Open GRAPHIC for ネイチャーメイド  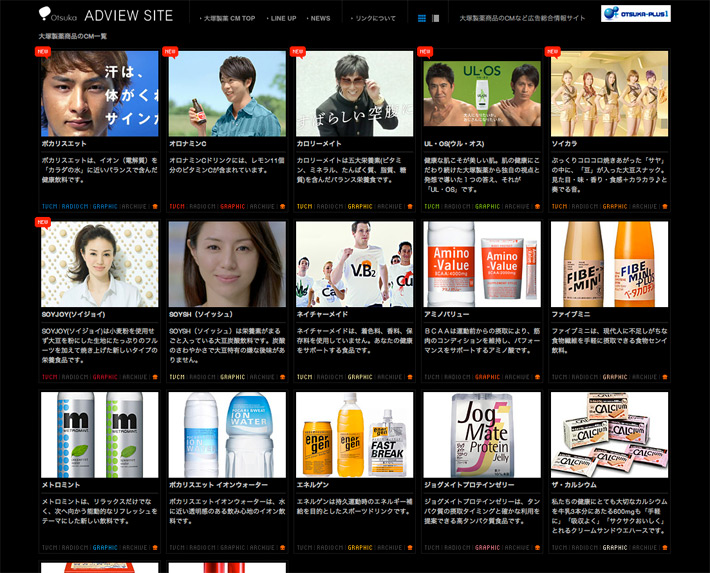pyautogui.click(x=360, y=377)
